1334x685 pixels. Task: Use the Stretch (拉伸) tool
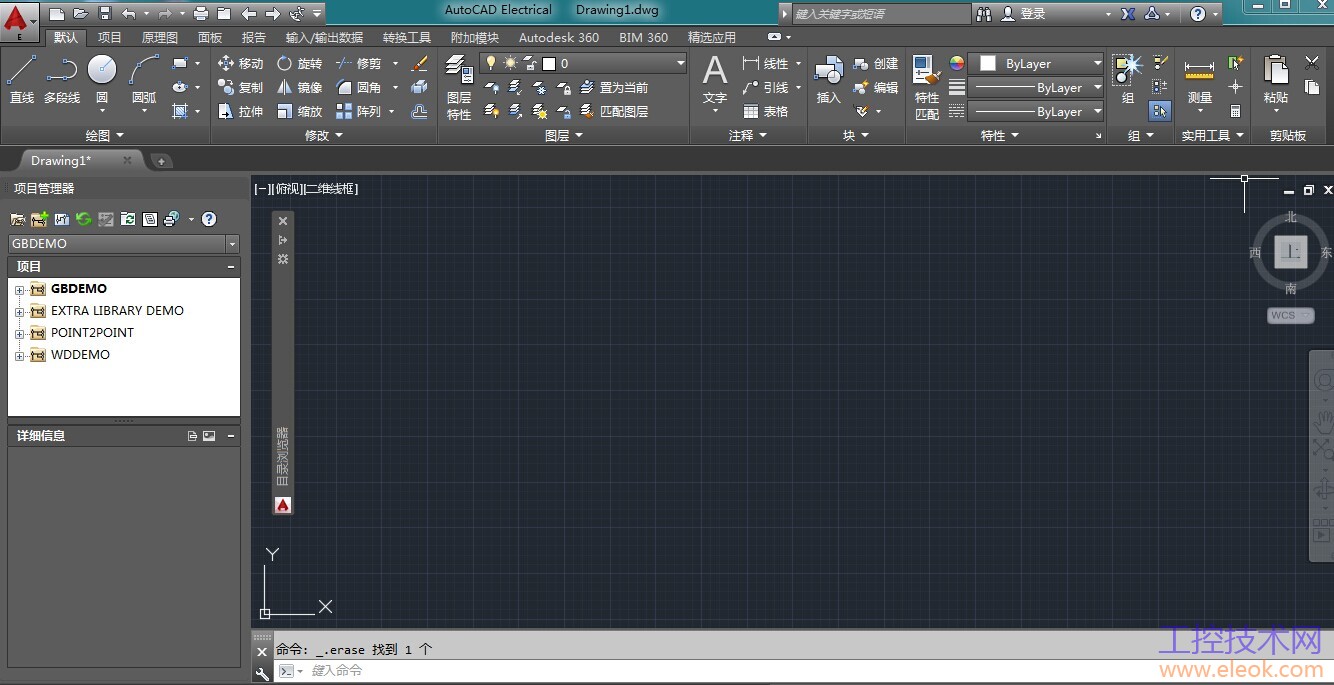[x=241, y=111]
